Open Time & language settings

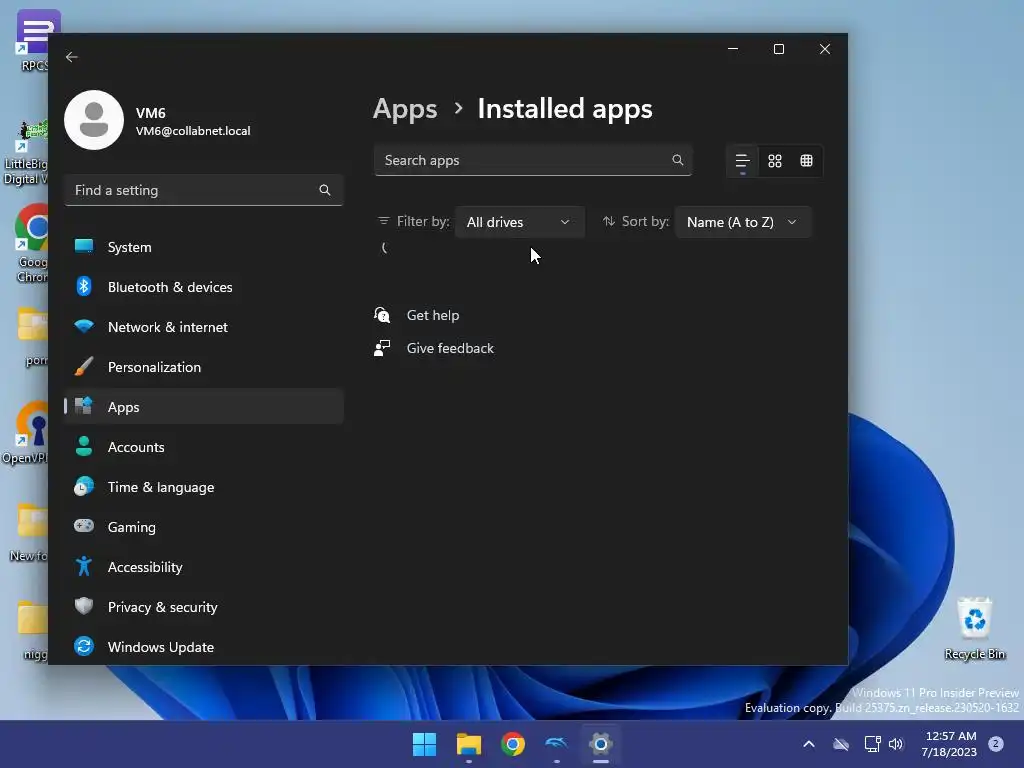click(204, 487)
